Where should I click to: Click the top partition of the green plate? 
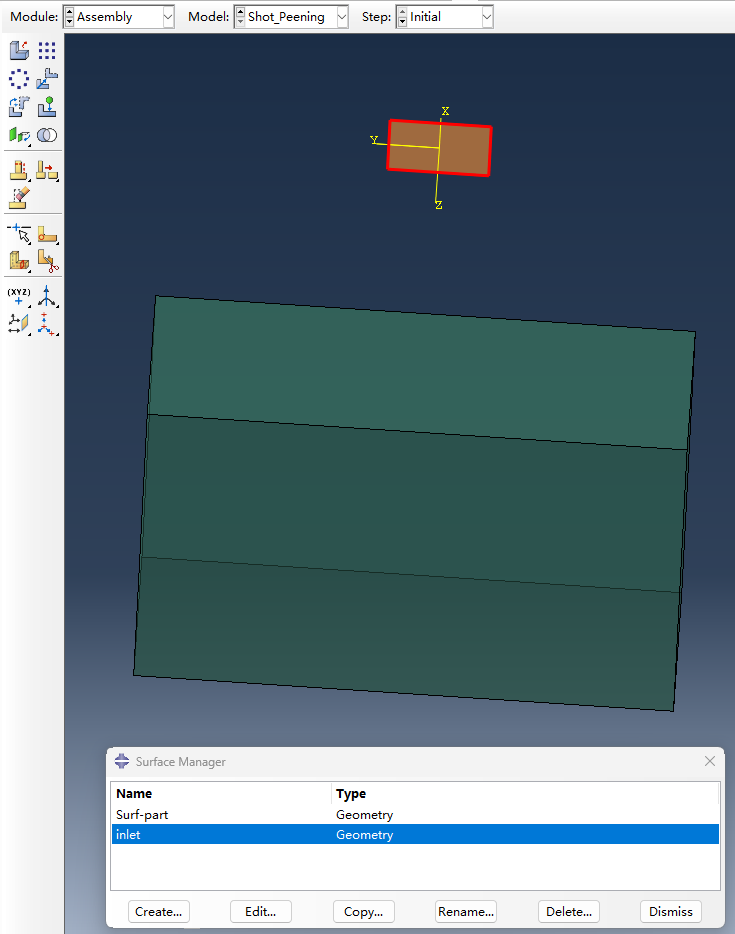click(421, 372)
